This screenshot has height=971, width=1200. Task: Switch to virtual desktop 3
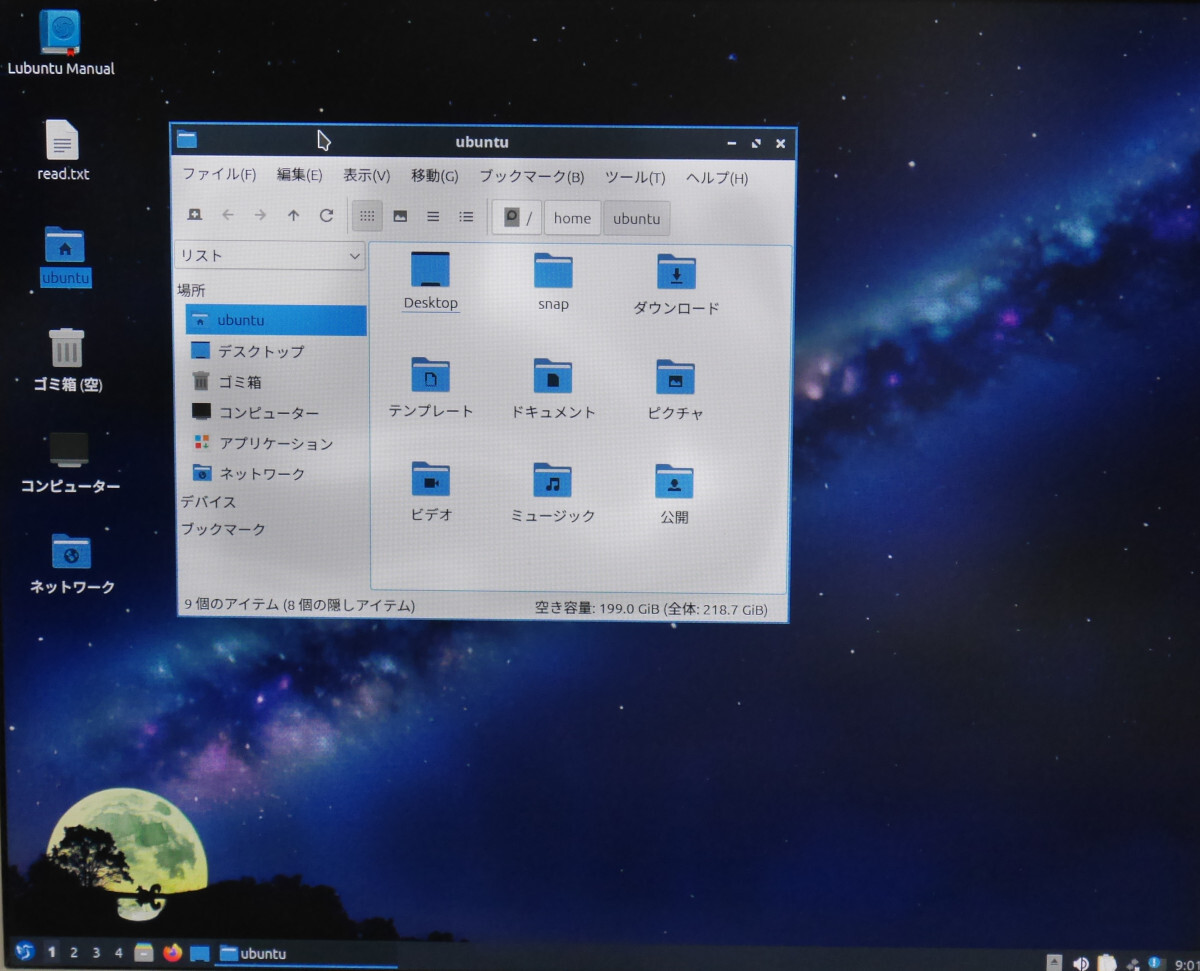coord(96,953)
